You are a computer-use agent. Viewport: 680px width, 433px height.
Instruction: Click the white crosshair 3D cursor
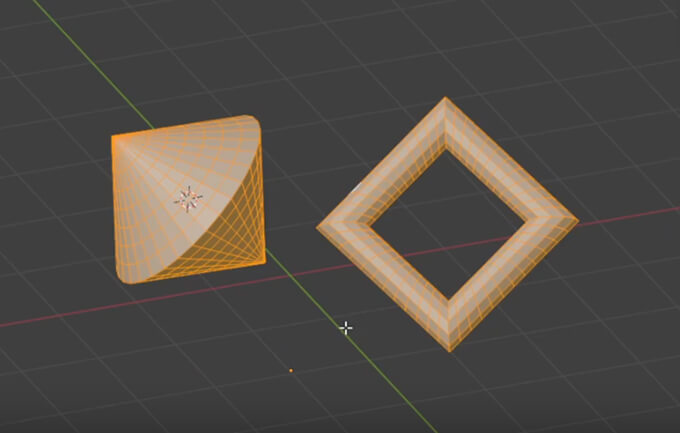[346, 328]
